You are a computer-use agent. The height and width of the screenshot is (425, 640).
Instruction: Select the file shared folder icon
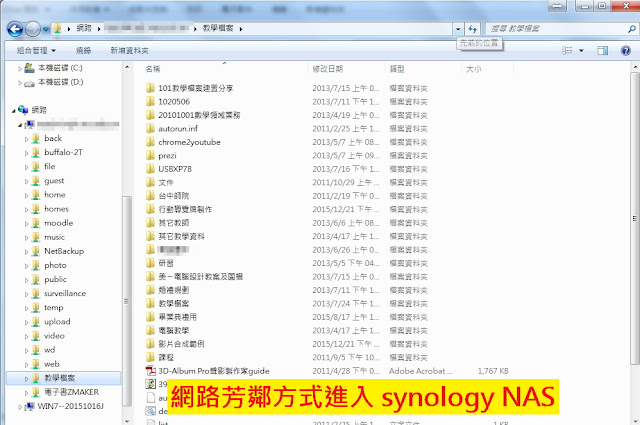[x=36, y=167]
